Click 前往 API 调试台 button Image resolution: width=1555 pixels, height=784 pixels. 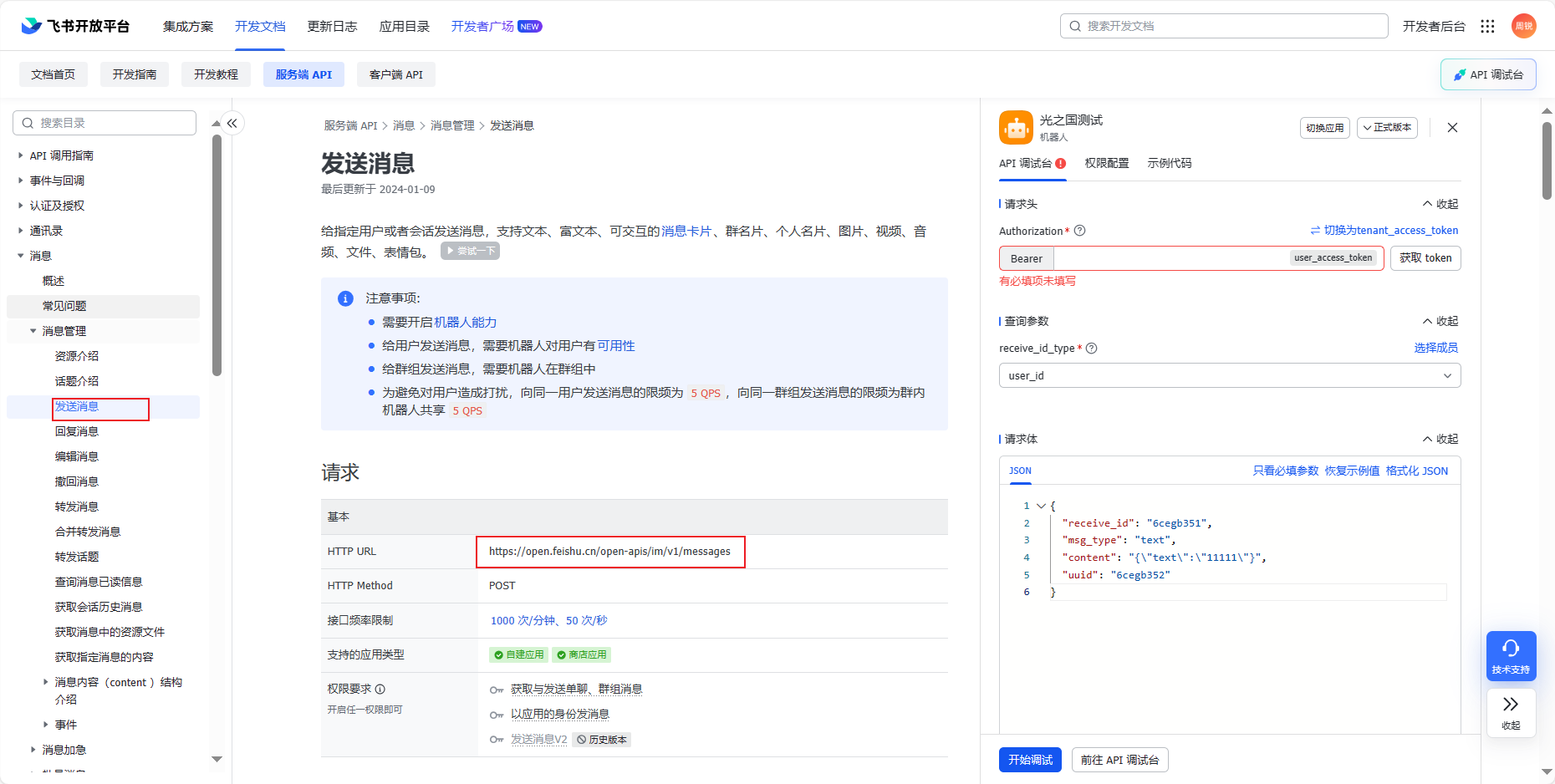(1119, 760)
